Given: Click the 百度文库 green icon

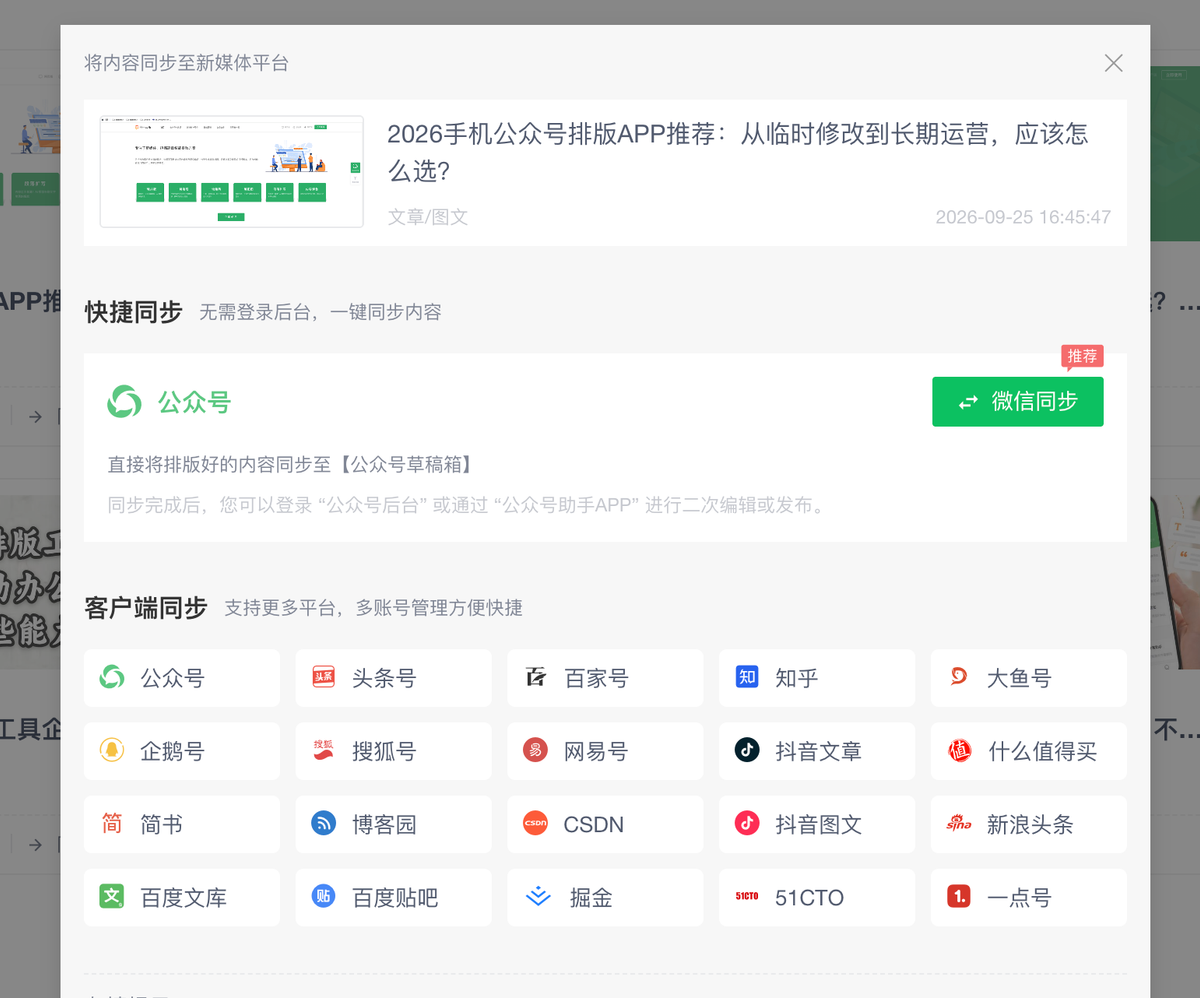Looking at the screenshot, I should tap(112, 897).
